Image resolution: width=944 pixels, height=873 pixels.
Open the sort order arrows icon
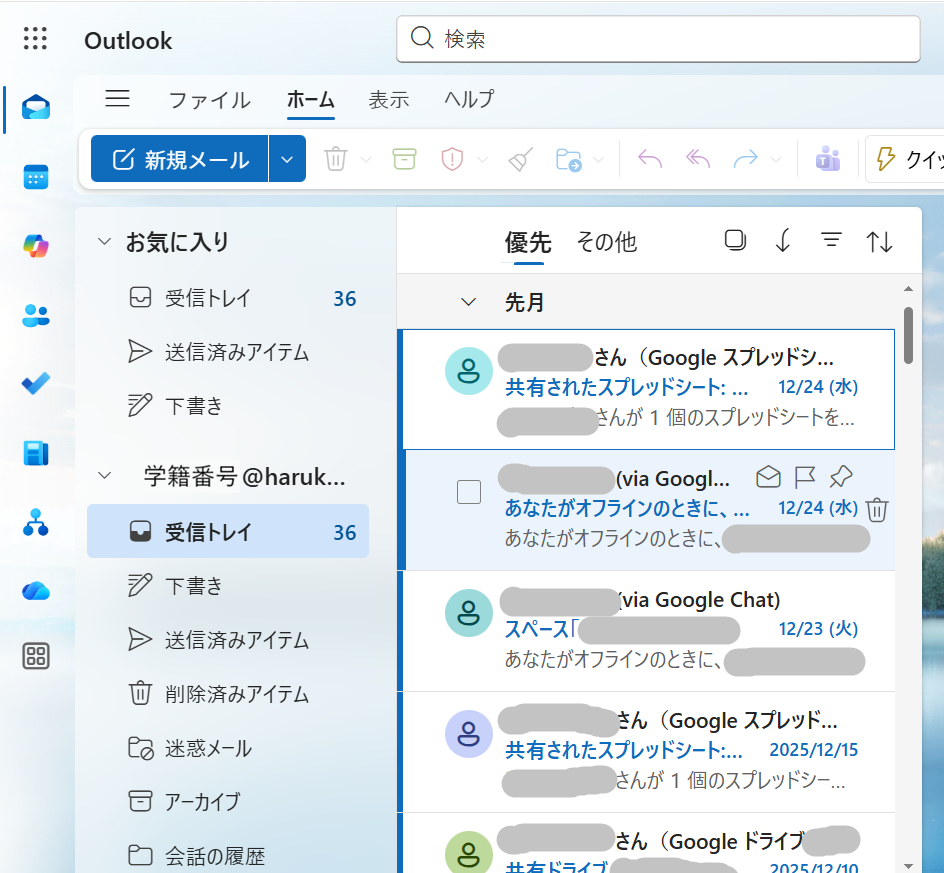coord(879,241)
